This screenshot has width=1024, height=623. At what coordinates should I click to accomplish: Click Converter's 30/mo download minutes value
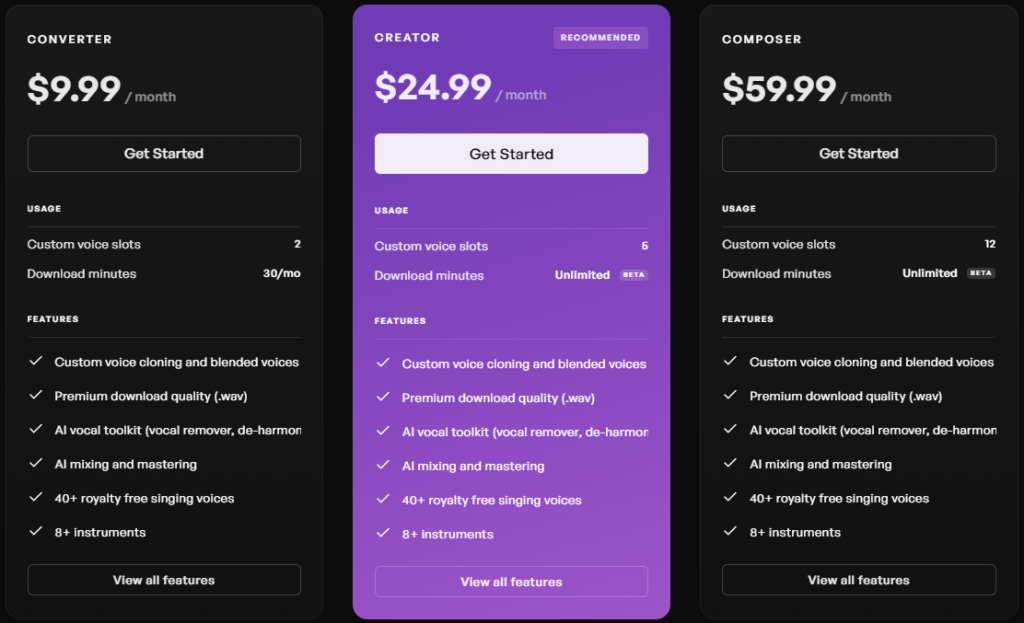[x=281, y=273]
